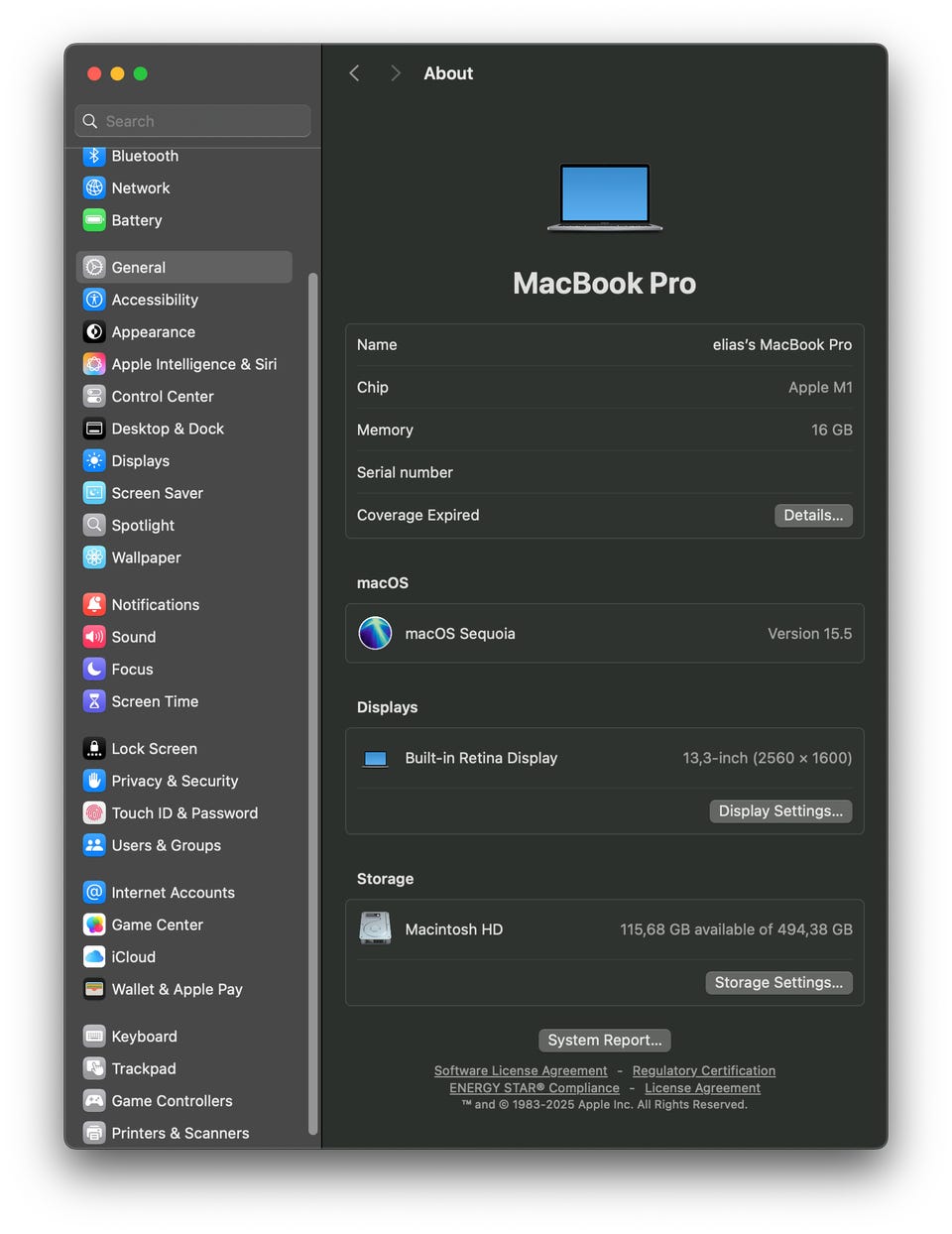Select the Focus moon icon
Viewport: 952px width, 1234px height.
(x=94, y=669)
